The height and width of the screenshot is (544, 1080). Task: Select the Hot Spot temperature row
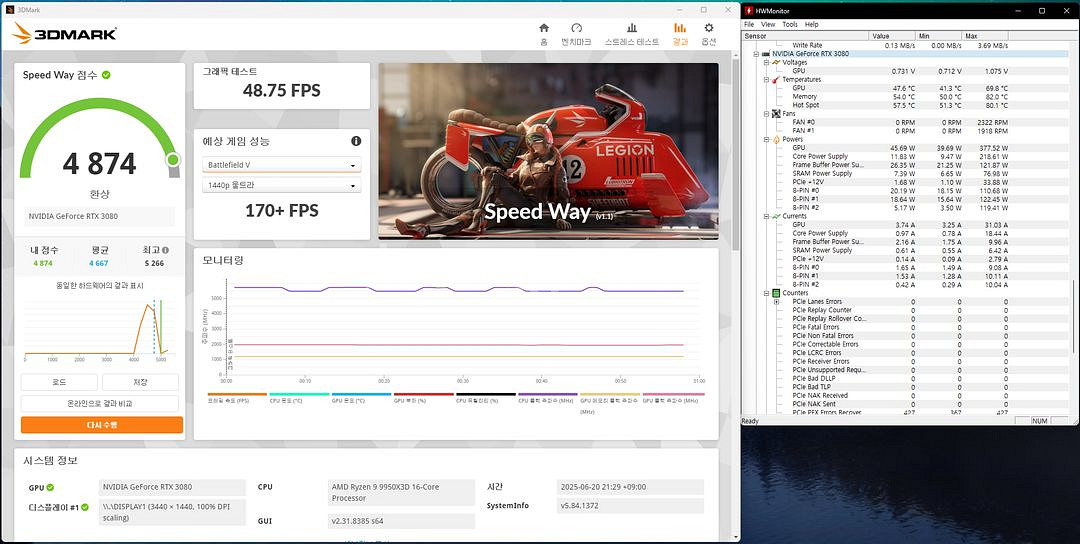[x=900, y=105]
